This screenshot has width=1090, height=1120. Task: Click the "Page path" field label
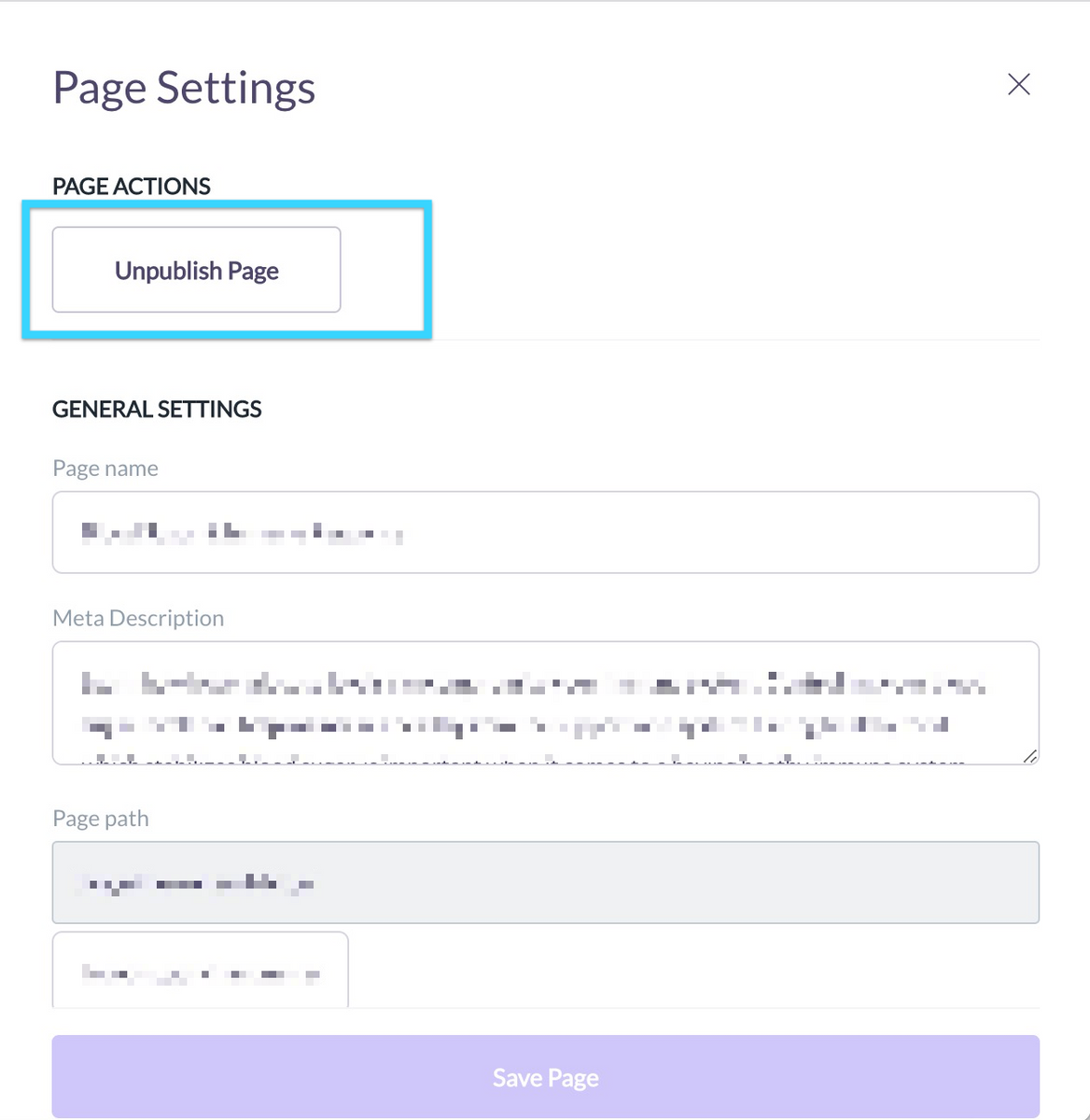[101, 819]
